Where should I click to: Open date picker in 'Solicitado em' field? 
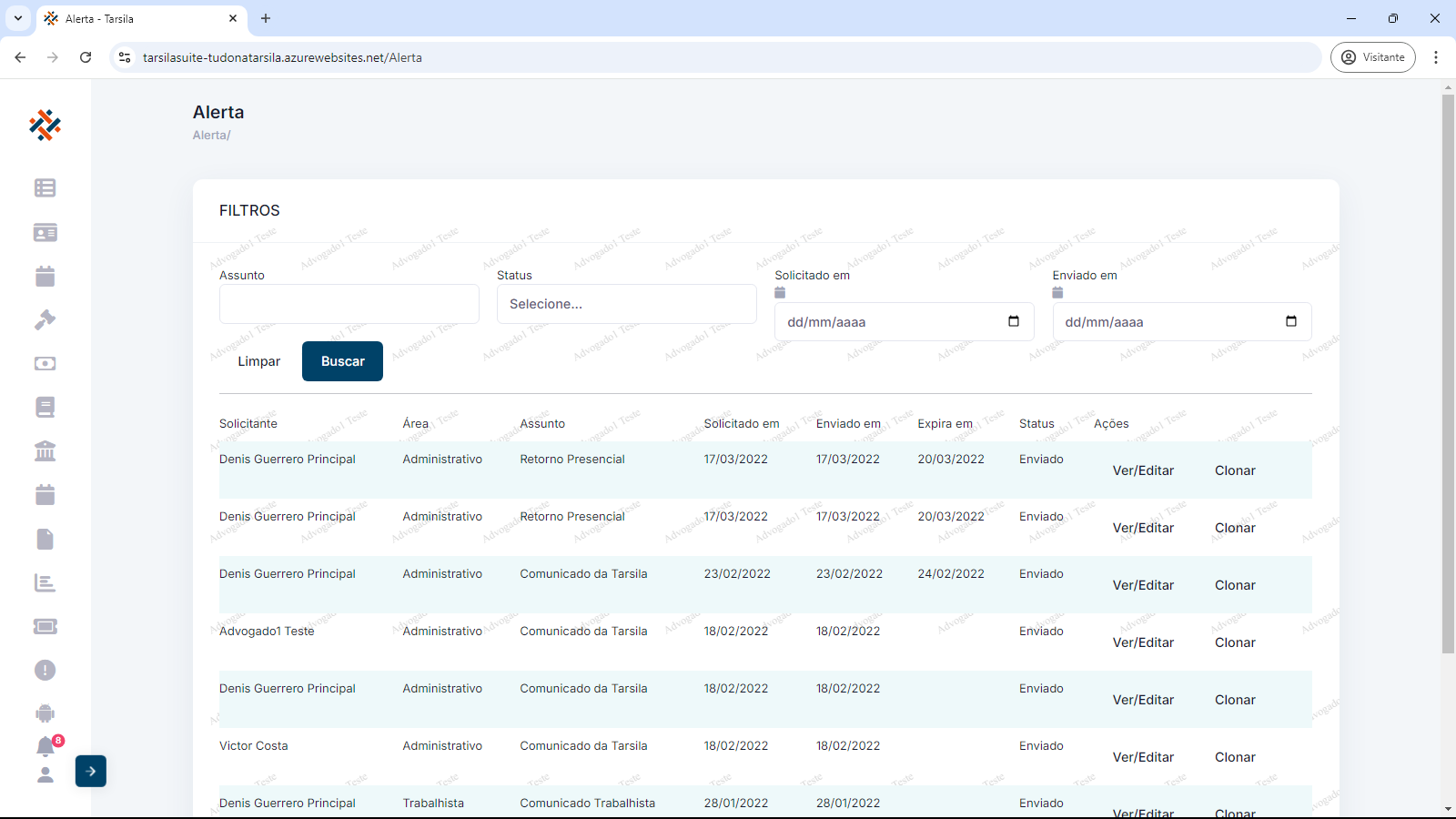pos(1013,321)
